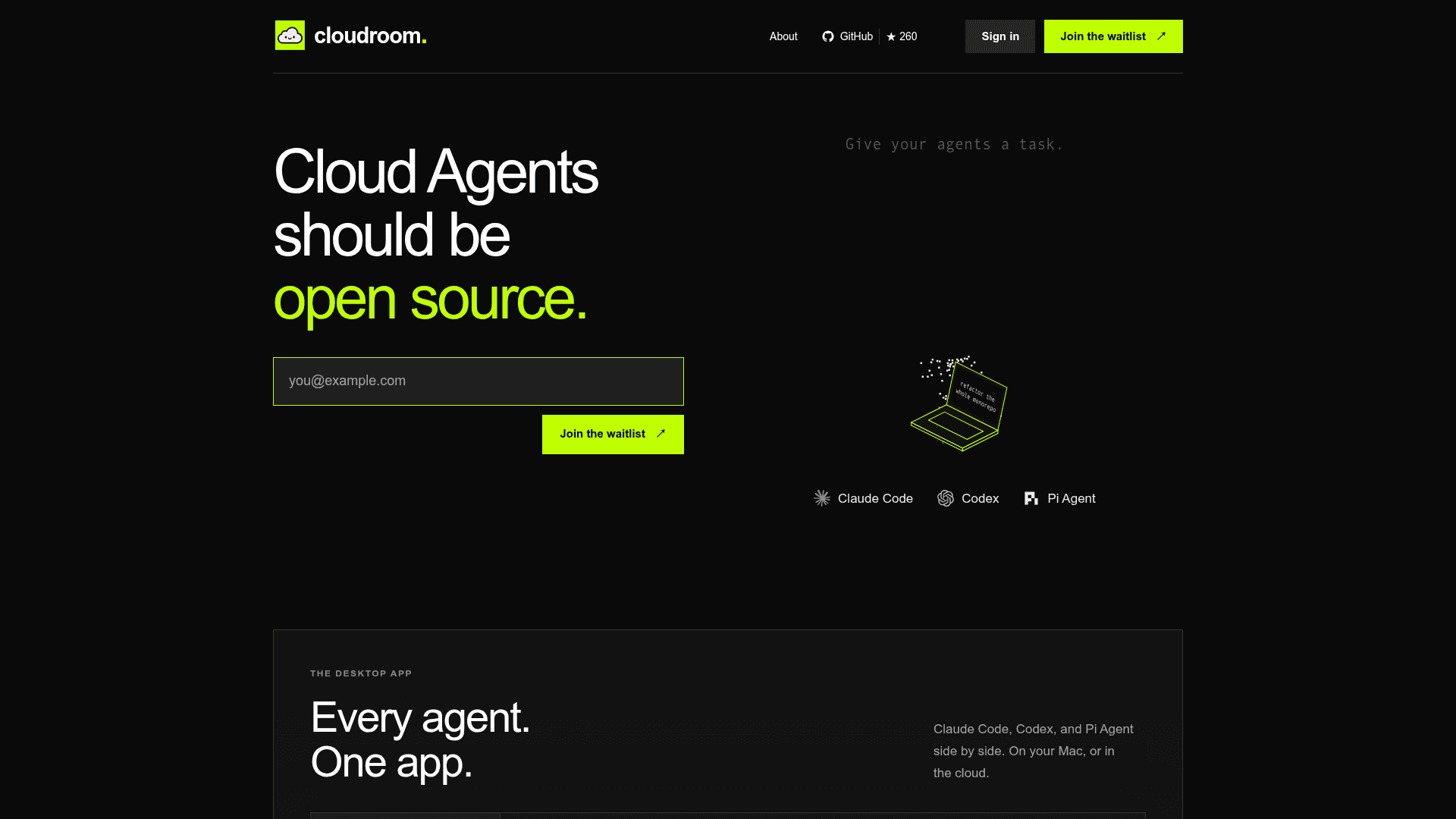Click the Codex knot icon
The width and height of the screenshot is (1456, 819).
click(x=946, y=498)
